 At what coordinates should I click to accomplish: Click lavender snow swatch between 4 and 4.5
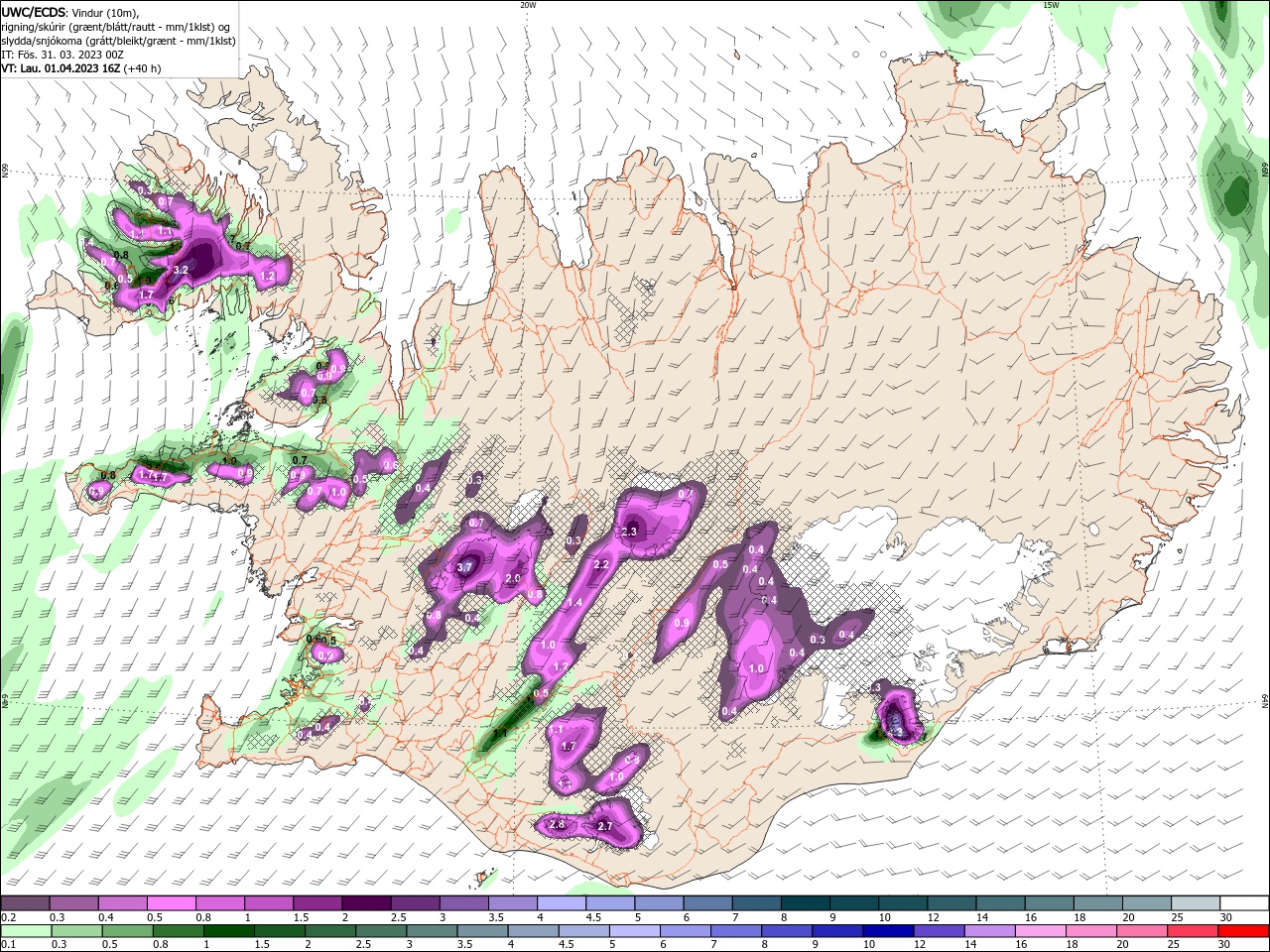561,903
